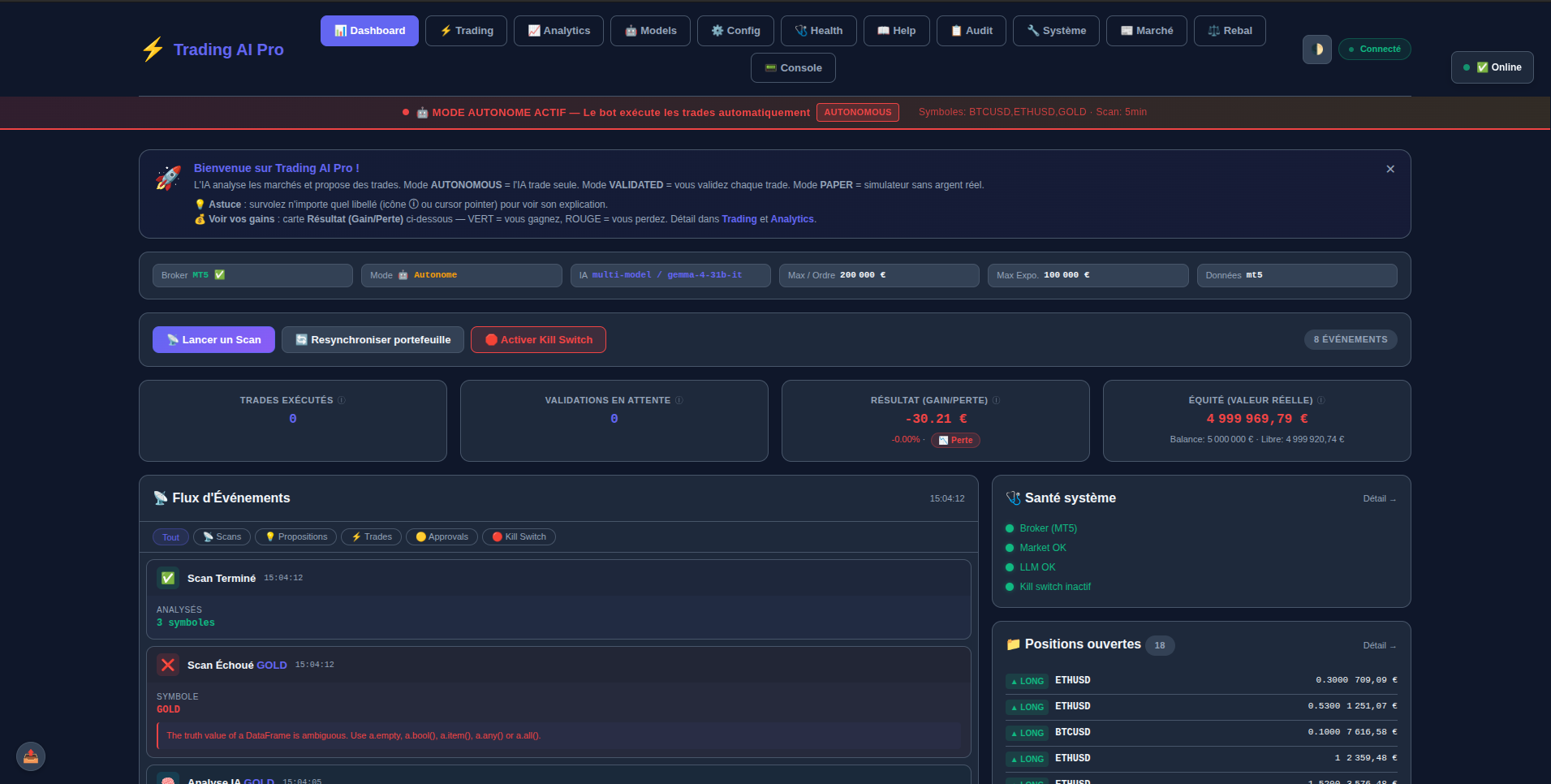
Task: Click the Perte badge under result
Action: click(955, 440)
